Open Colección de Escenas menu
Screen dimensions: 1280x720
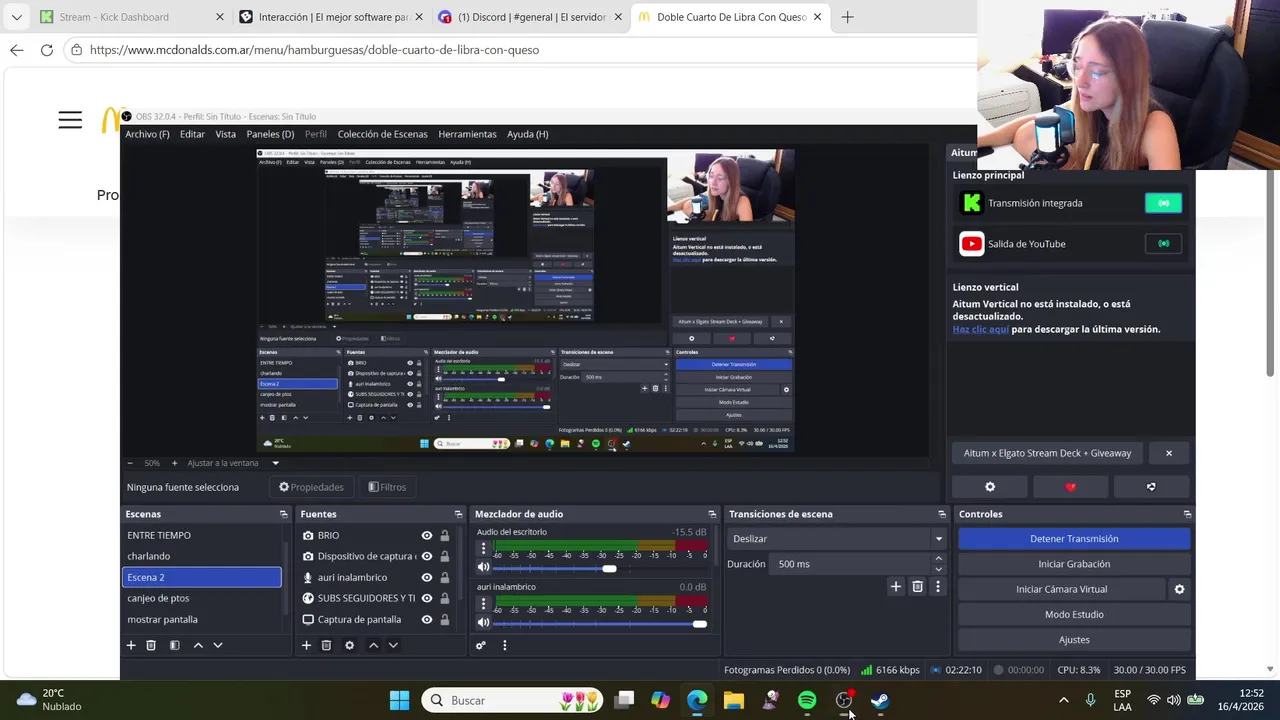point(382,134)
